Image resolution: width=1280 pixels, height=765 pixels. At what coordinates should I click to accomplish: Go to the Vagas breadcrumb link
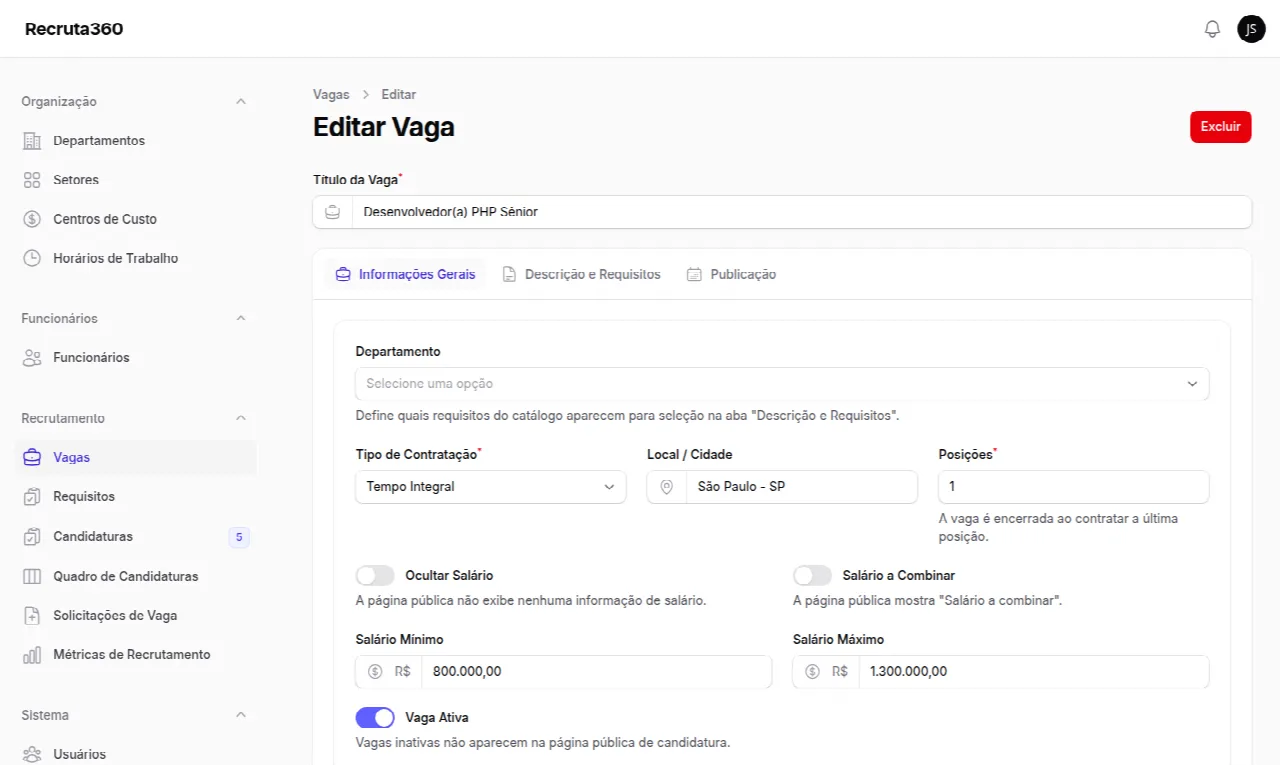pyautogui.click(x=331, y=94)
